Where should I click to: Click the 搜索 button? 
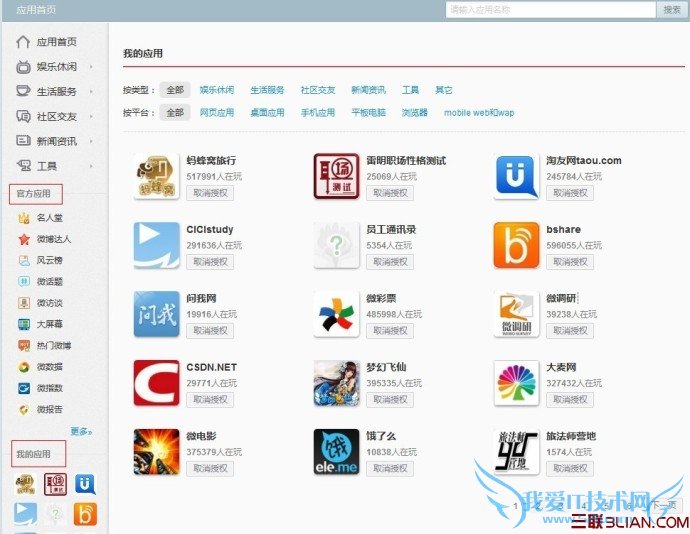pyautogui.click(x=672, y=10)
